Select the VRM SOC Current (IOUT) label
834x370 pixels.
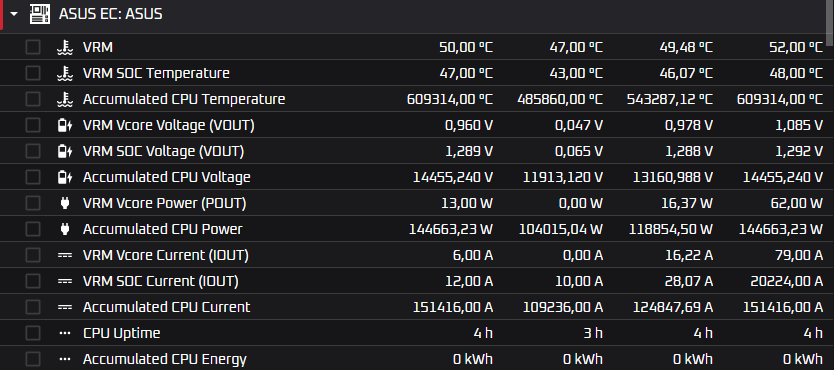coord(161,281)
